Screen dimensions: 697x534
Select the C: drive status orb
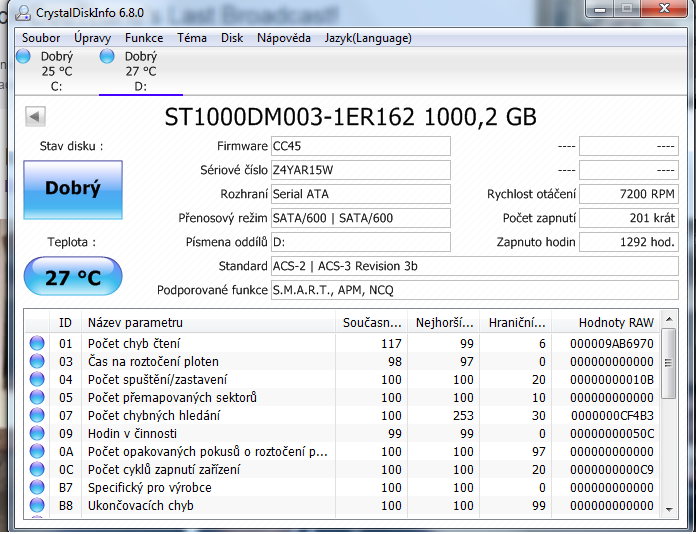(23, 56)
